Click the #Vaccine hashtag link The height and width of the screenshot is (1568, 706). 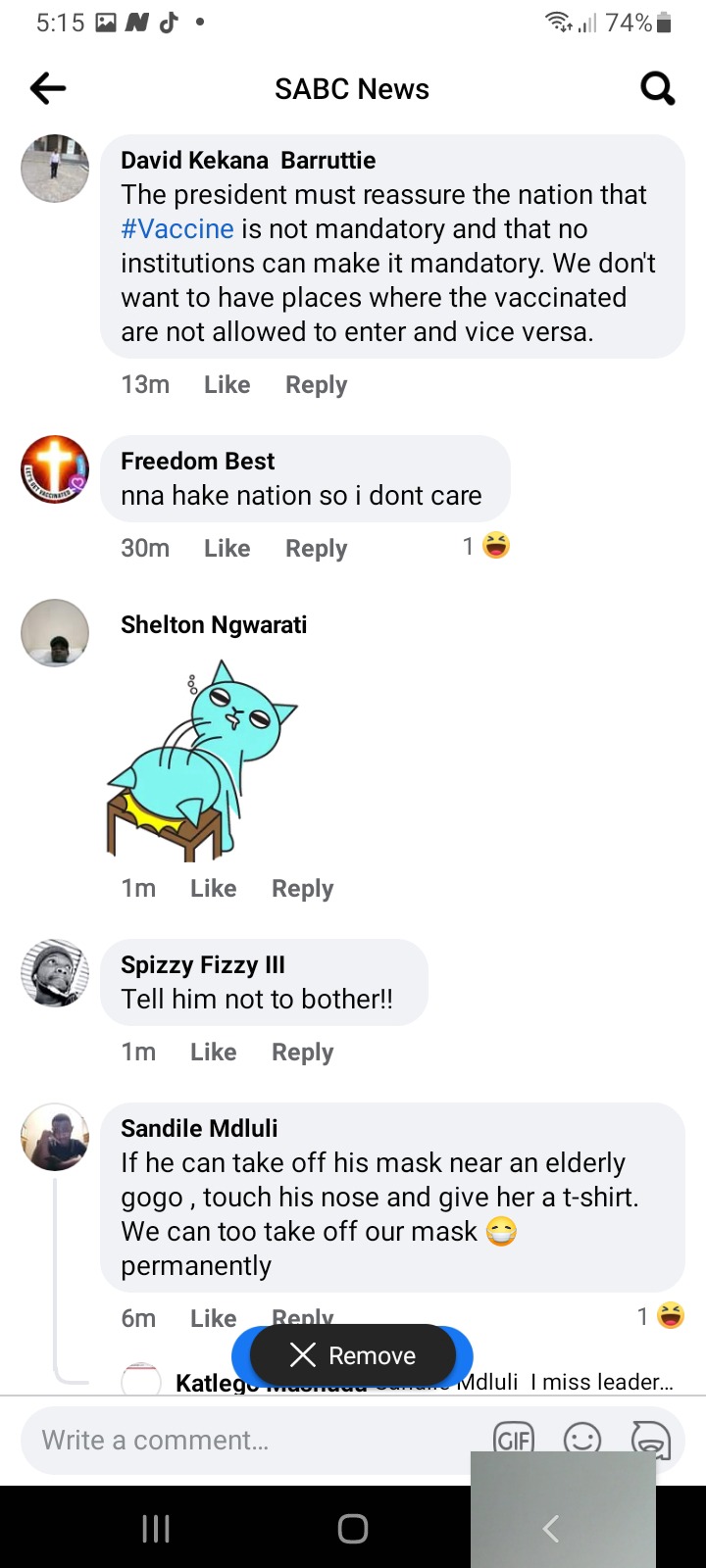click(x=177, y=228)
